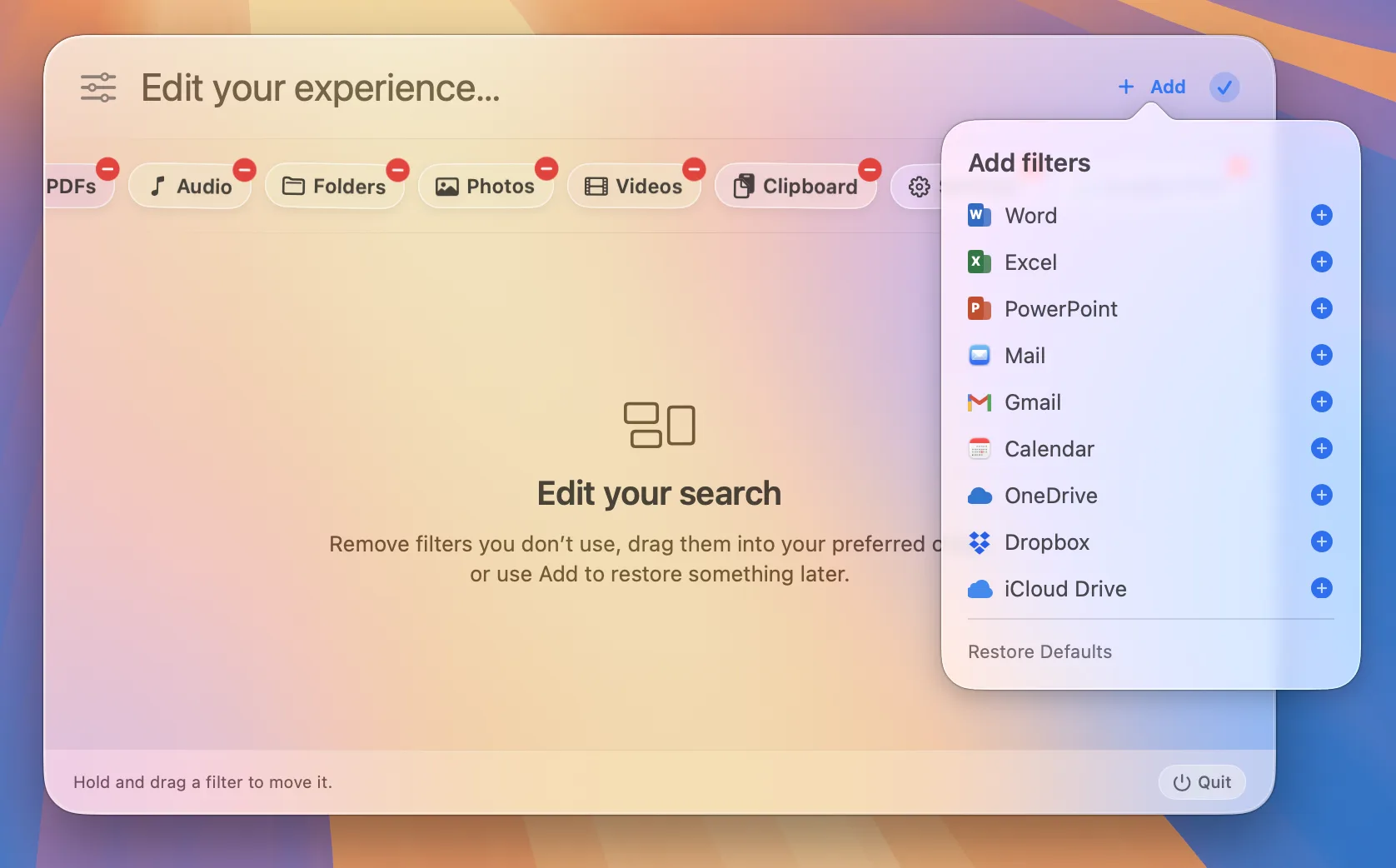Click the Dropbox label in Add filters
Screen dimensions: 1396x868
(1047, 542)
